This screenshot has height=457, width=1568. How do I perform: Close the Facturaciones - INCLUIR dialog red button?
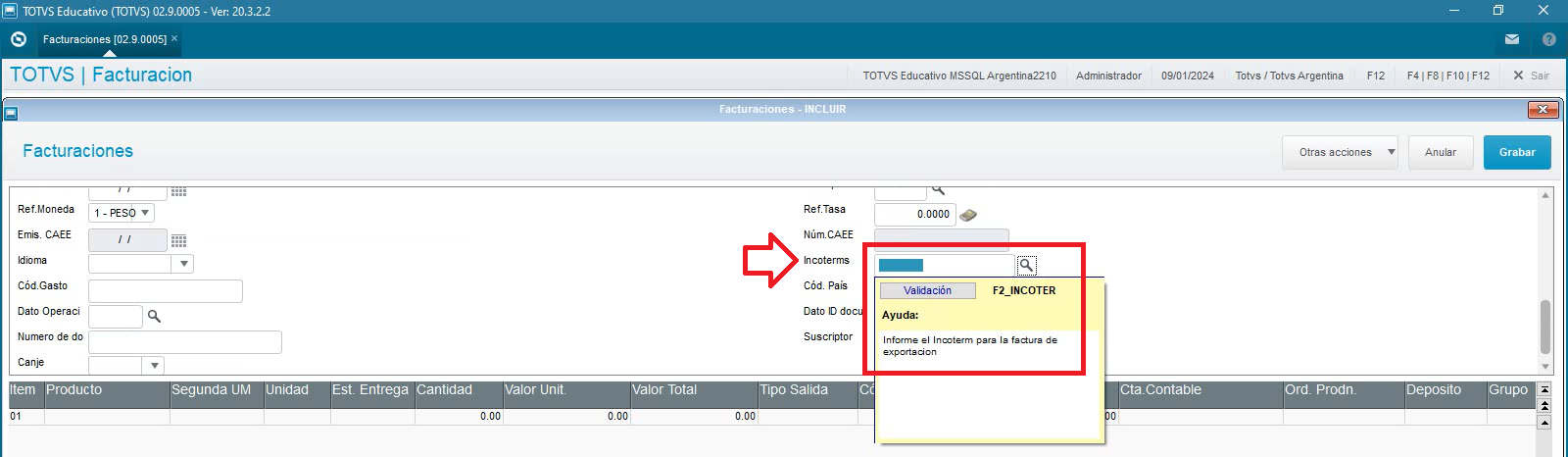point(1543,109)
